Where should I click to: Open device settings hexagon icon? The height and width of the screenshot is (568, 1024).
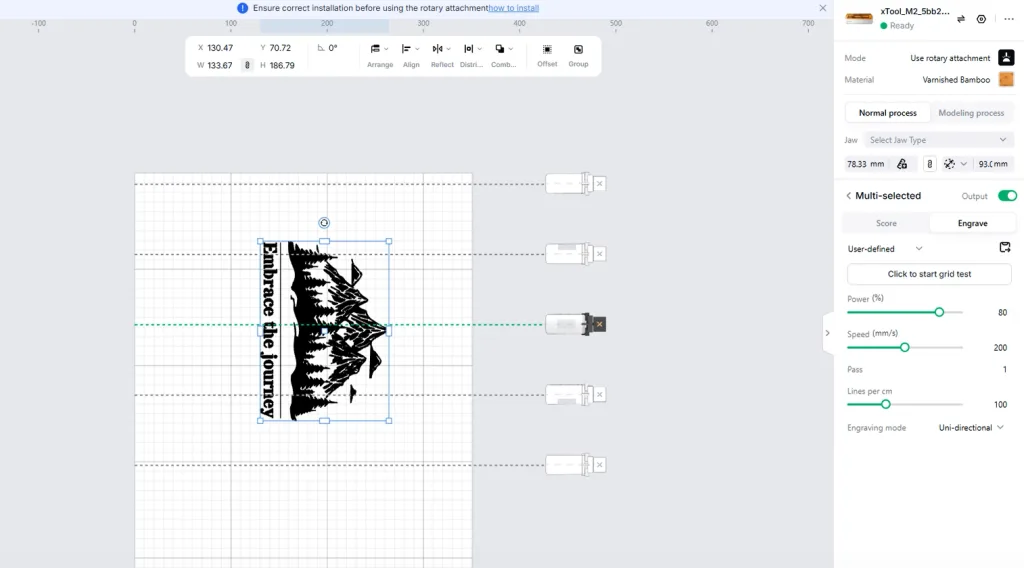[981, 19]
